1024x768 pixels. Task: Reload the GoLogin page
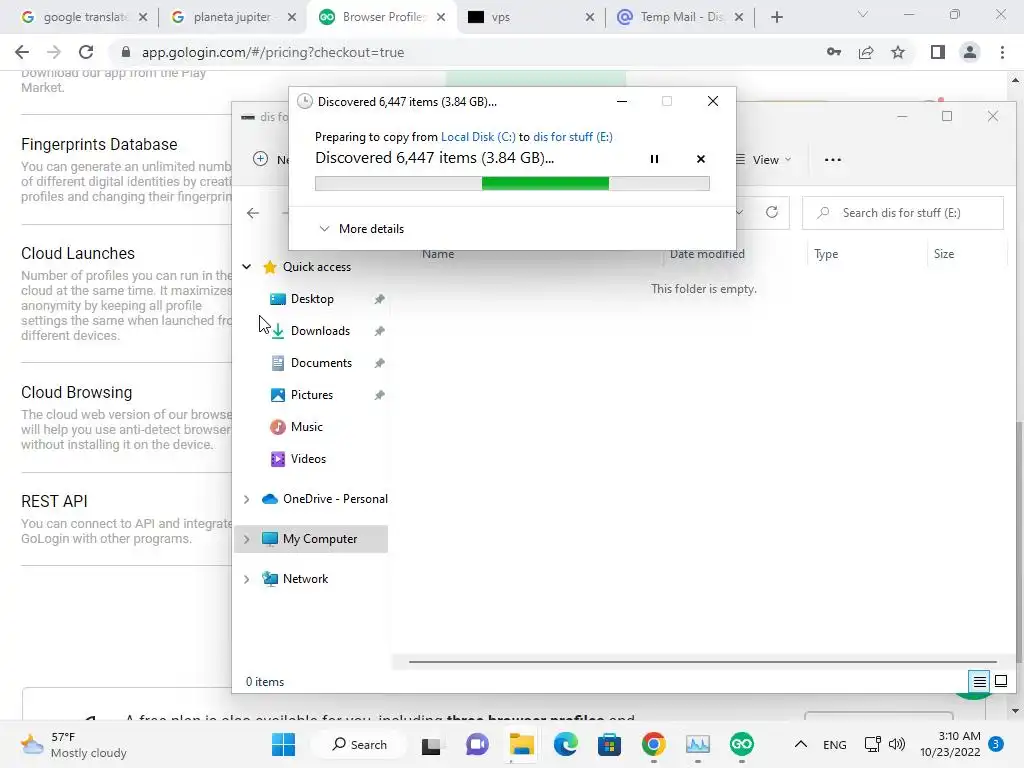click(x=86, y=52)
